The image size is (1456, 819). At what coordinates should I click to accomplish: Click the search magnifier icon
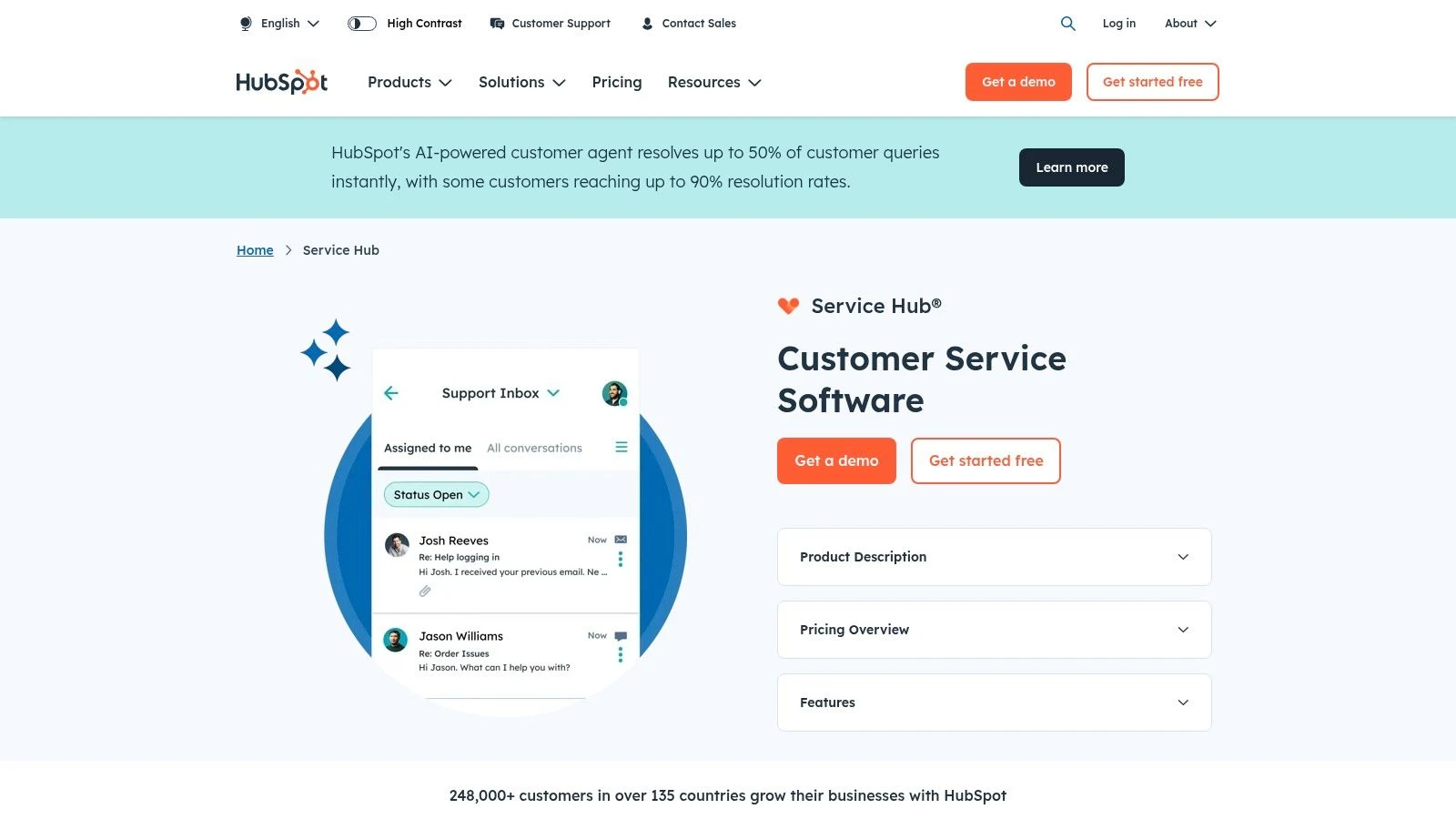click(1068, 24)
